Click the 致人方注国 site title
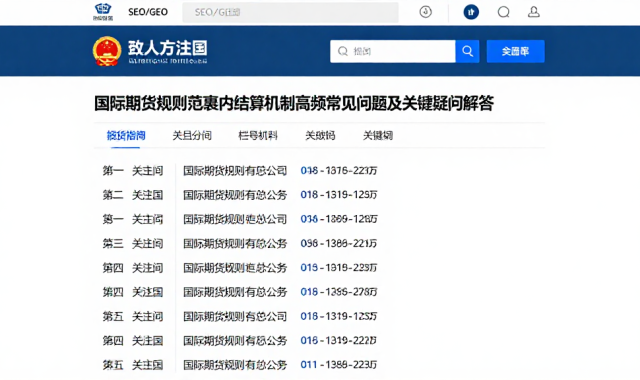The height and width of the screenshot is (380, 640). coord(167,48)
